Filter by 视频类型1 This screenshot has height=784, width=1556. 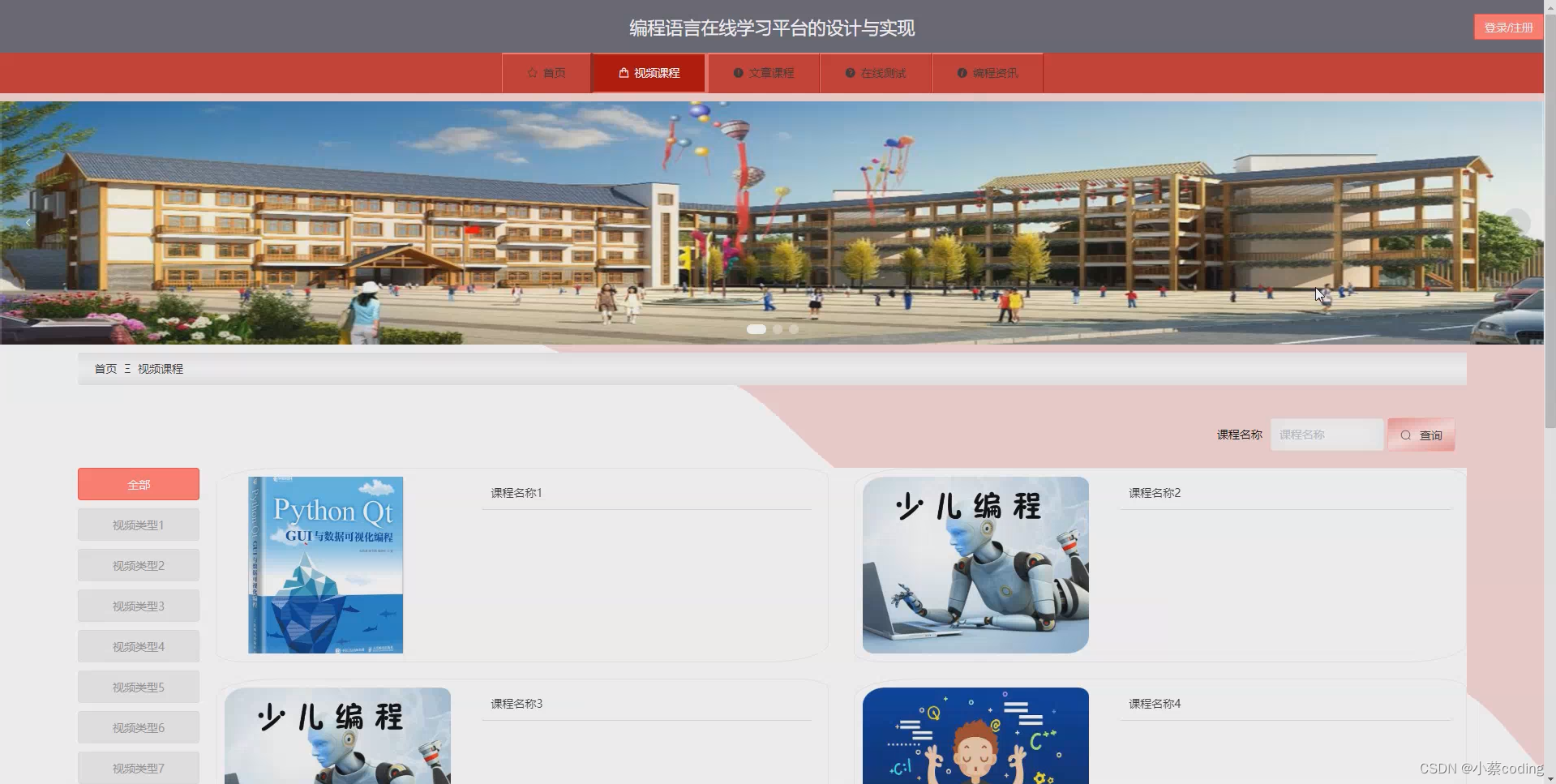click(x=139, y=525)
